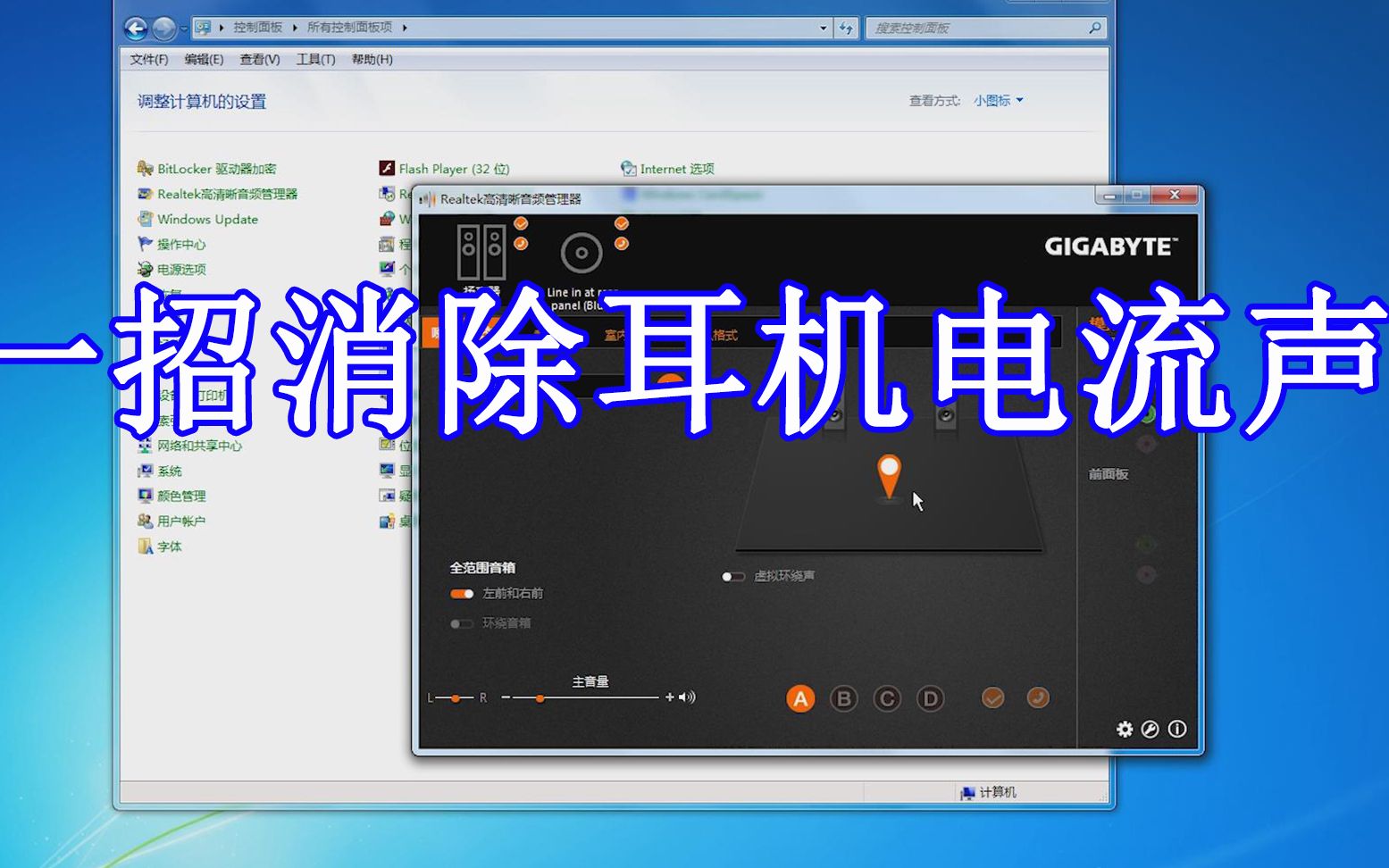Expand address bar history dropdown arrow
This screenshot has height=868, width=1389.
point(824,29)
